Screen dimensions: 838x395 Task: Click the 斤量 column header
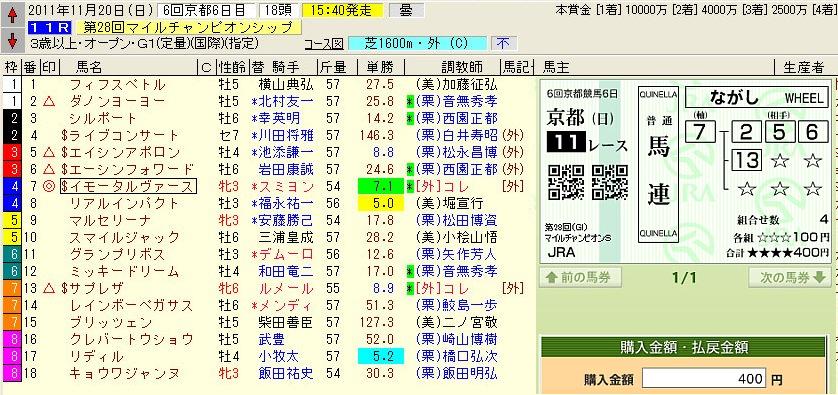click(333, 67)
